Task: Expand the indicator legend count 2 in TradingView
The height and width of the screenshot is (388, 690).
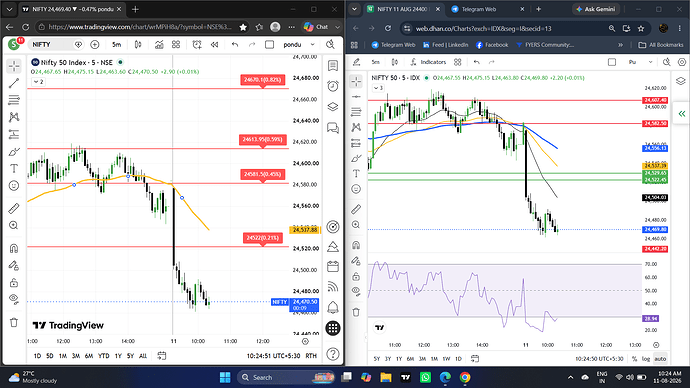Action: pos(38,82)
